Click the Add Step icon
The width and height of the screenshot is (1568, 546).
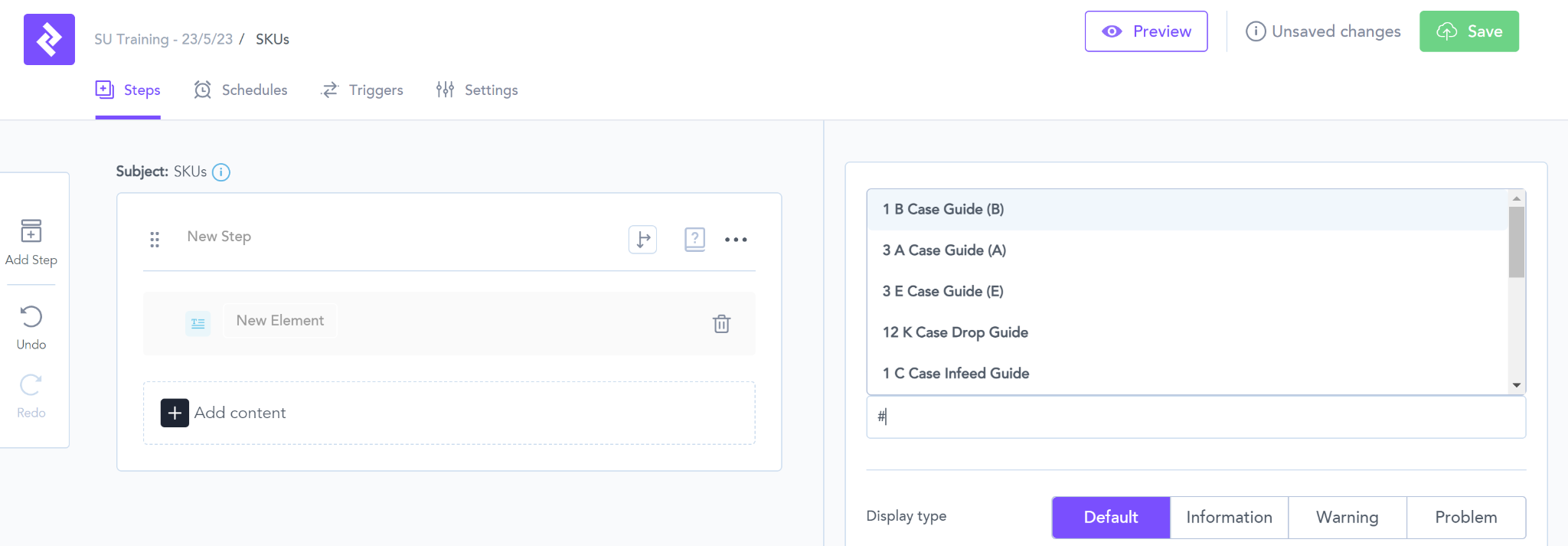(31, 230)
